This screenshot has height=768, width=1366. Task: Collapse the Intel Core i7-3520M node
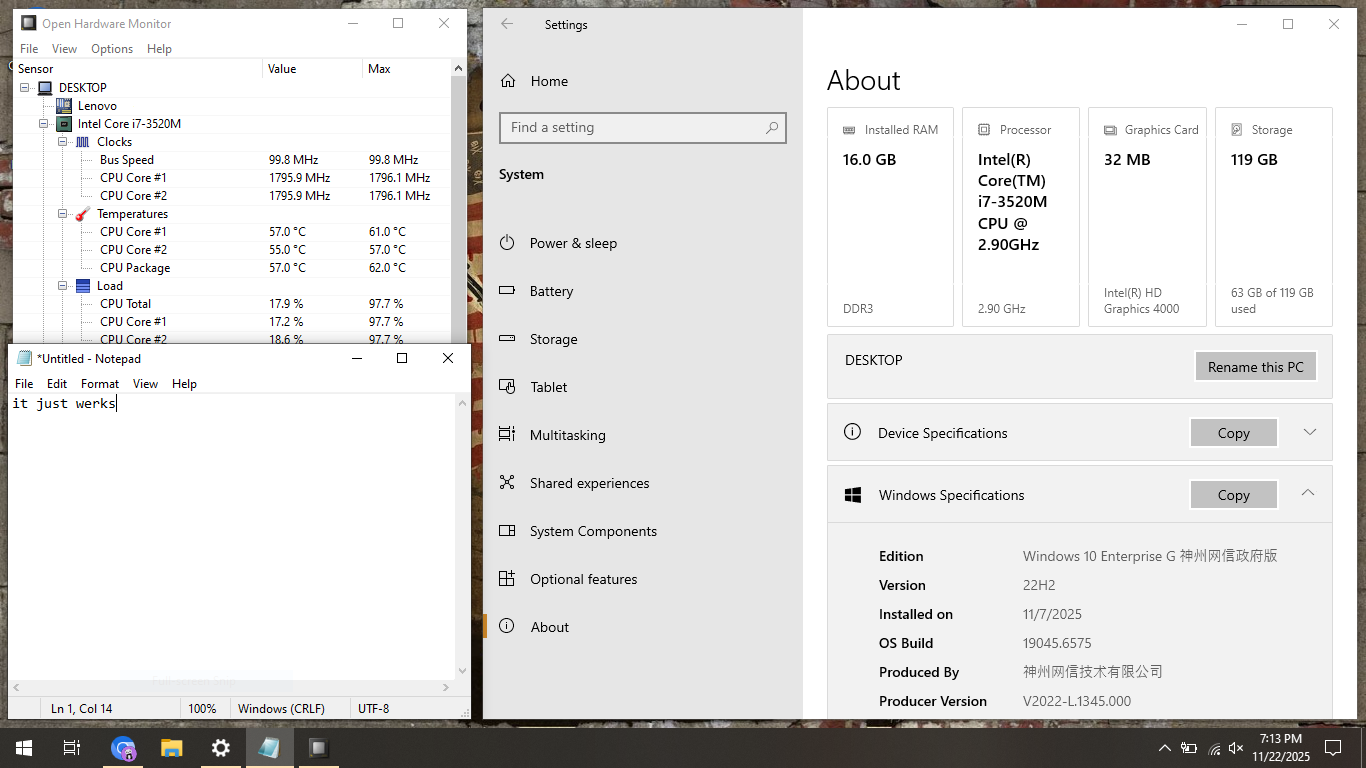click(x=43, y=124)
